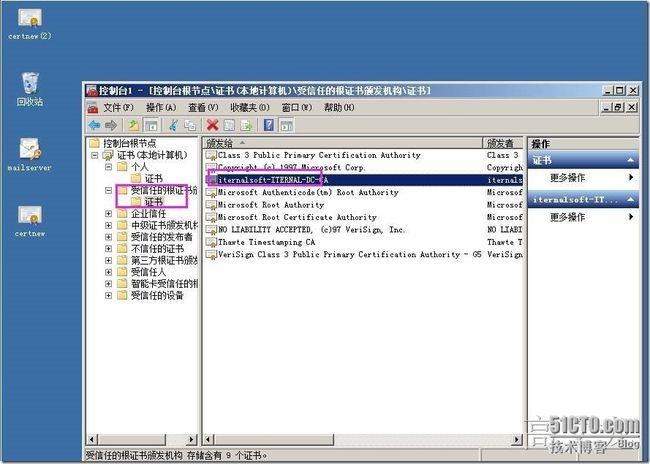
Task: Expand the 受信任的发布者 tree node
Action: click(x=108, y=237)
